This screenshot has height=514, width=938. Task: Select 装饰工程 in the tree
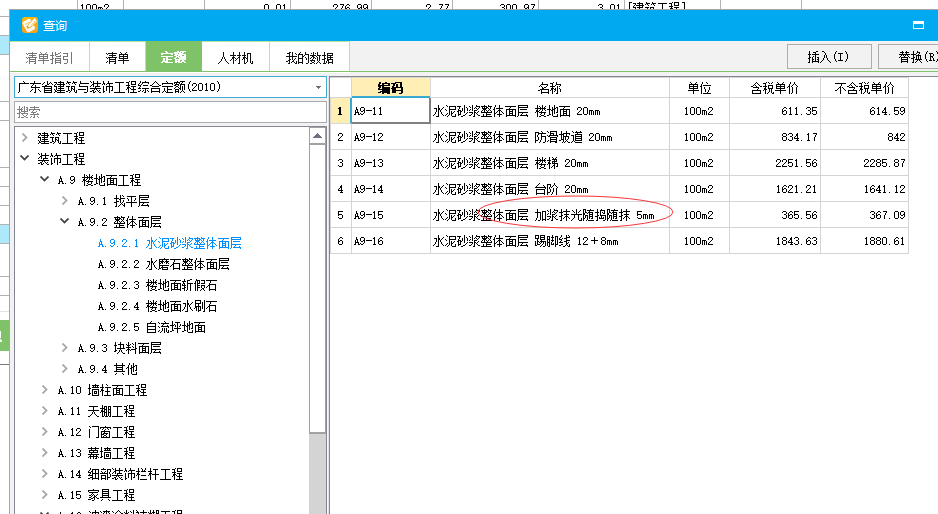61,159
